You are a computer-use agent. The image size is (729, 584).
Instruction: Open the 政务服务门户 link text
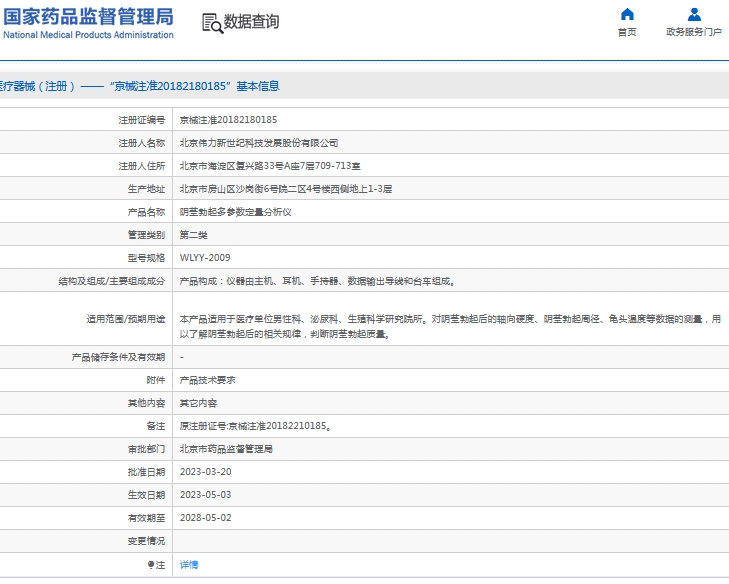click(x=694, y=32)
